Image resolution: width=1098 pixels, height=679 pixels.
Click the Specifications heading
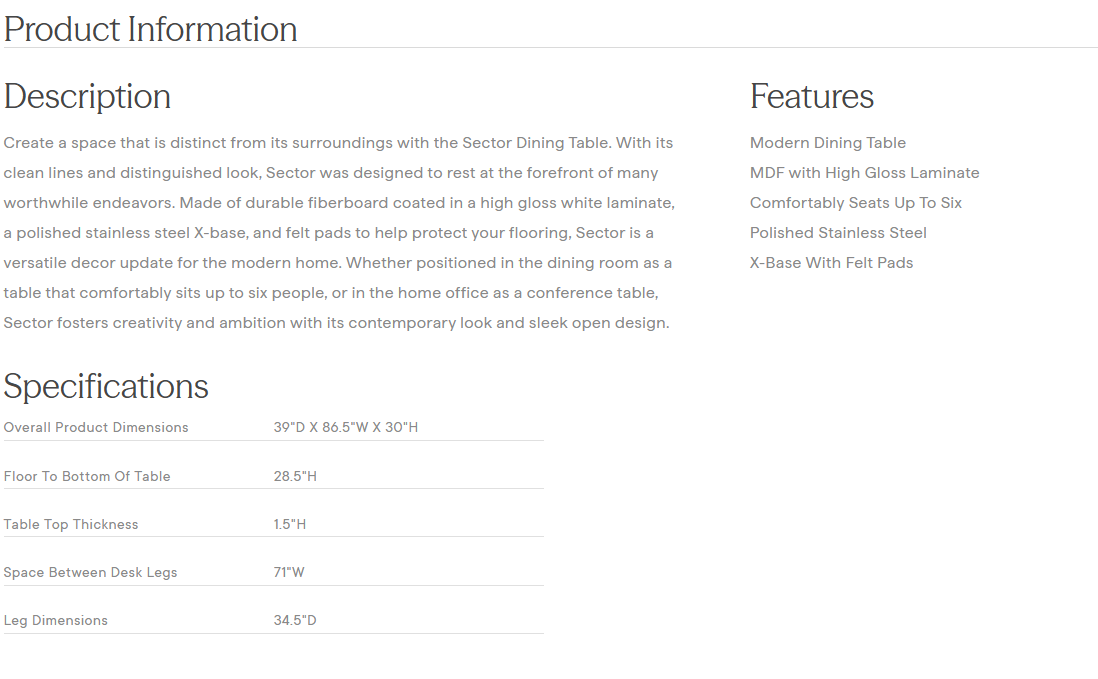[x=106, y=386]
